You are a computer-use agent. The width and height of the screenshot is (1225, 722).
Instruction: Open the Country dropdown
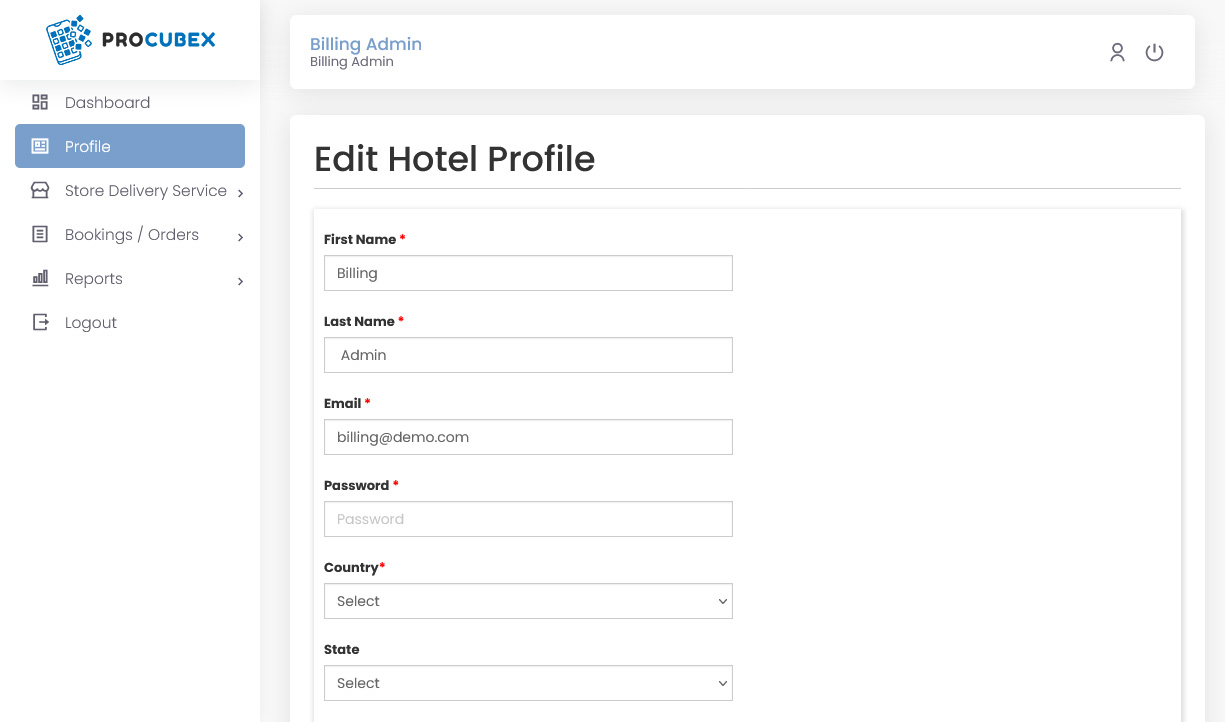coord(528,601)
